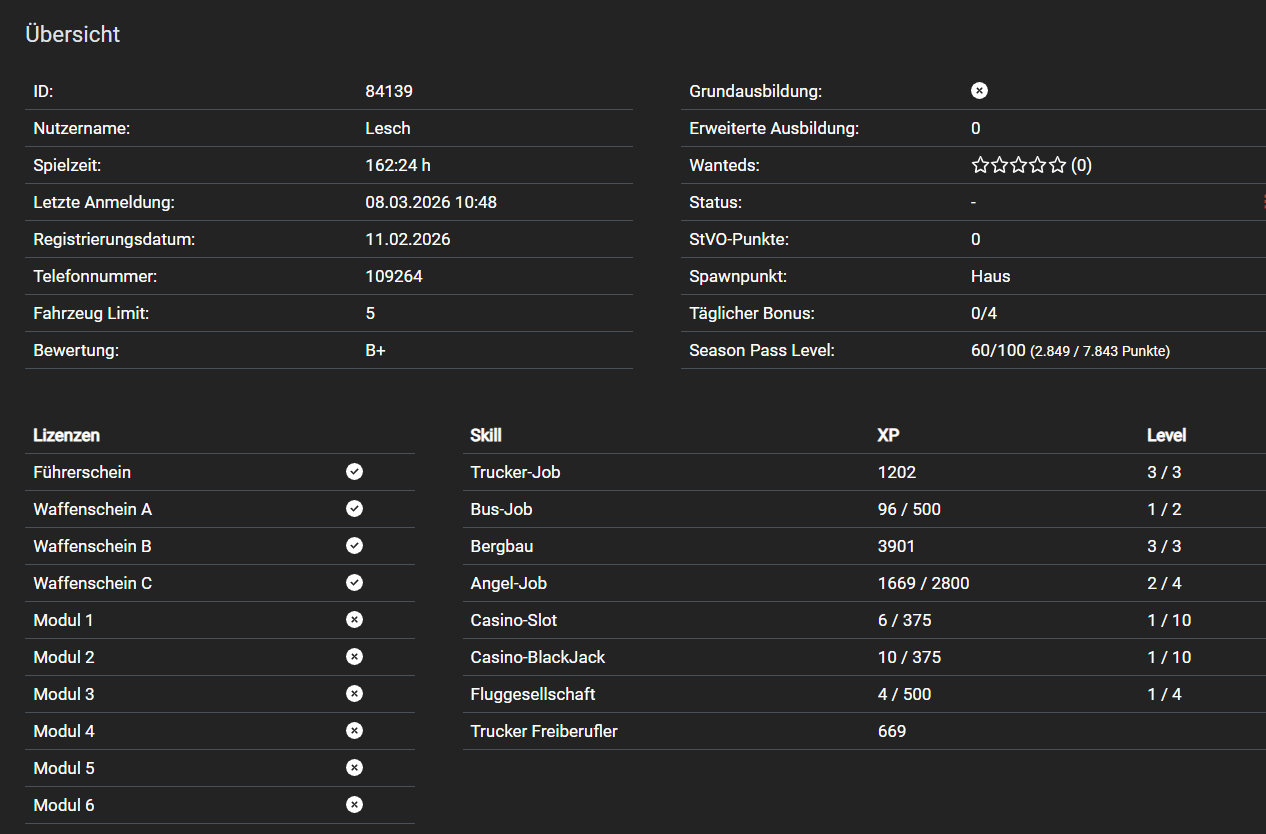
Task: Click the Grundausbildung cross status icon
Action: pos(979,91)
